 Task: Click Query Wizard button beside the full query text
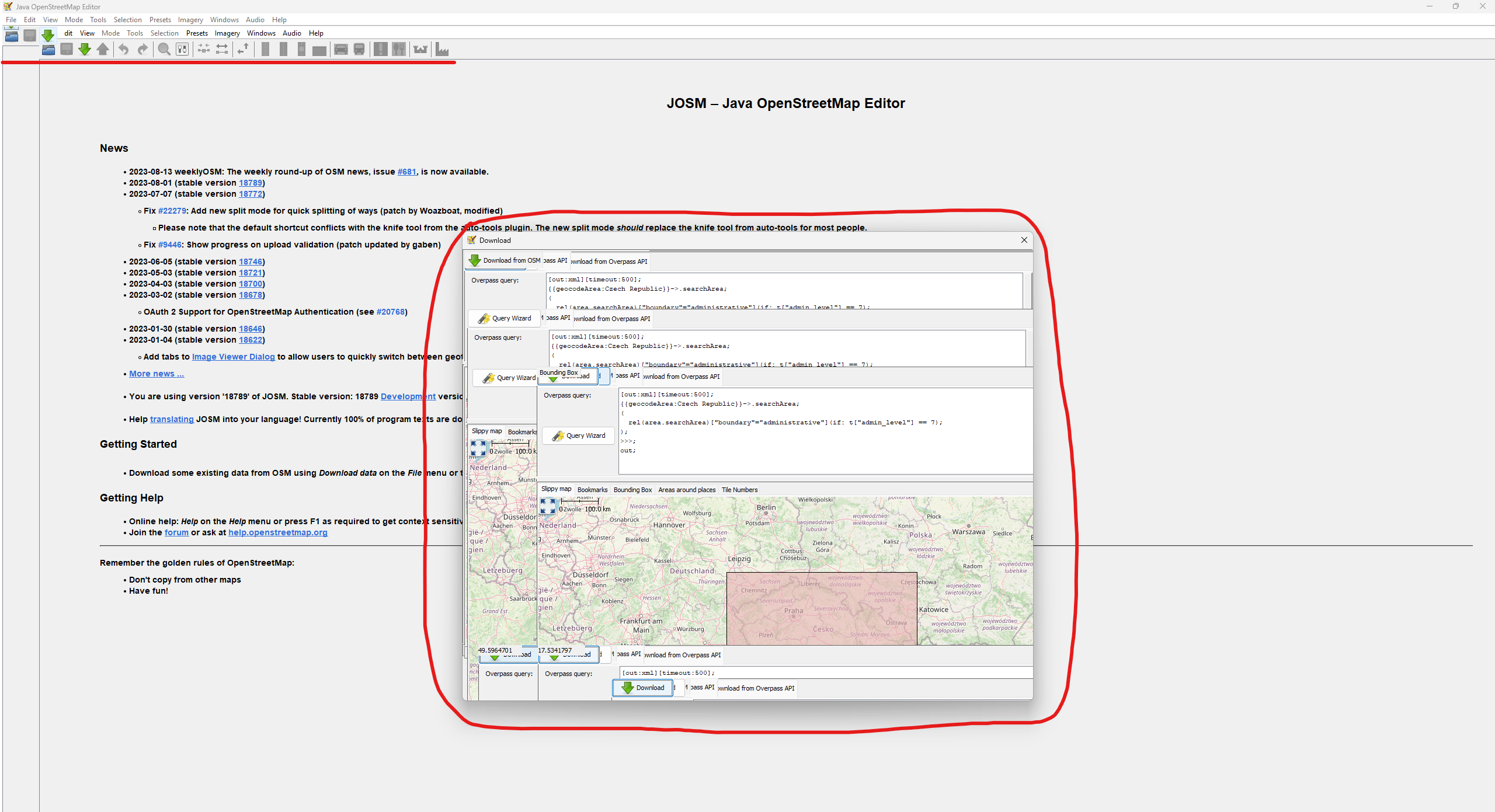click(x=579, y=435)
